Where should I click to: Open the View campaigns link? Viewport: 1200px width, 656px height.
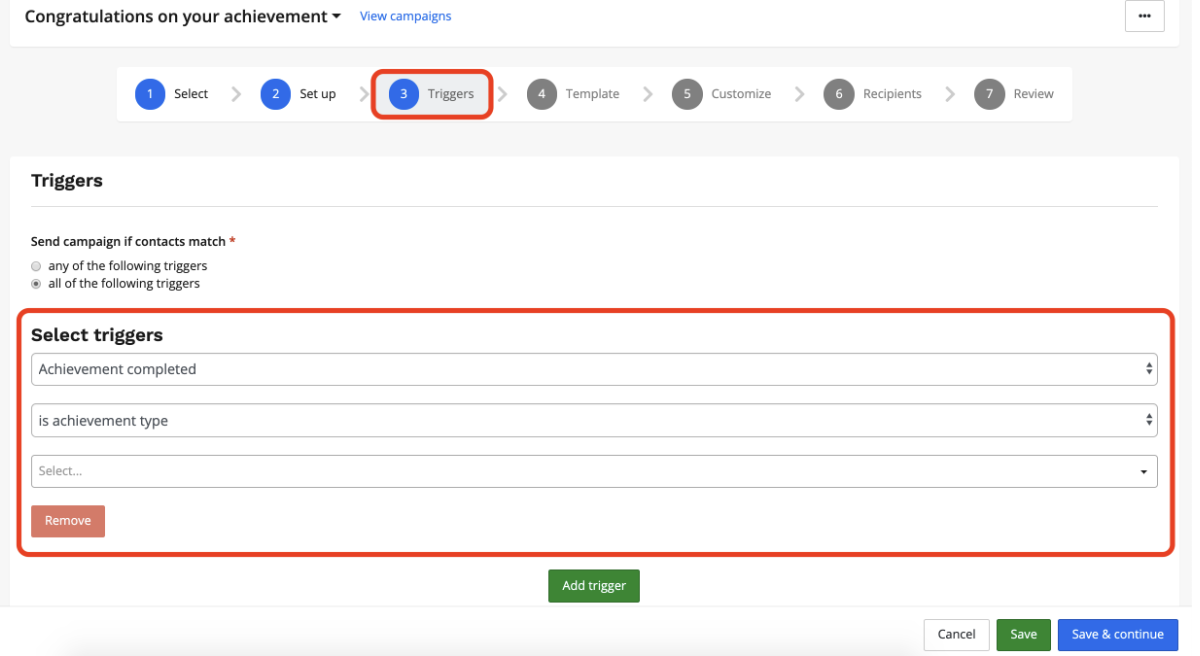[405, 16]
